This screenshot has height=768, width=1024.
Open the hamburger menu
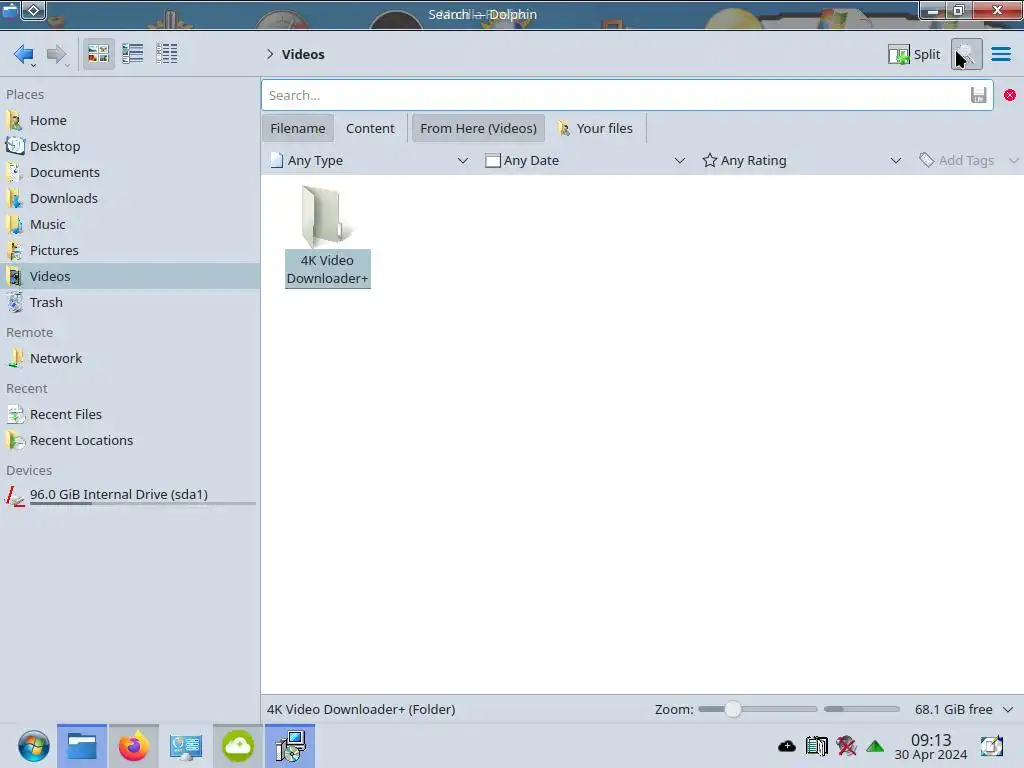(1000, 54)
